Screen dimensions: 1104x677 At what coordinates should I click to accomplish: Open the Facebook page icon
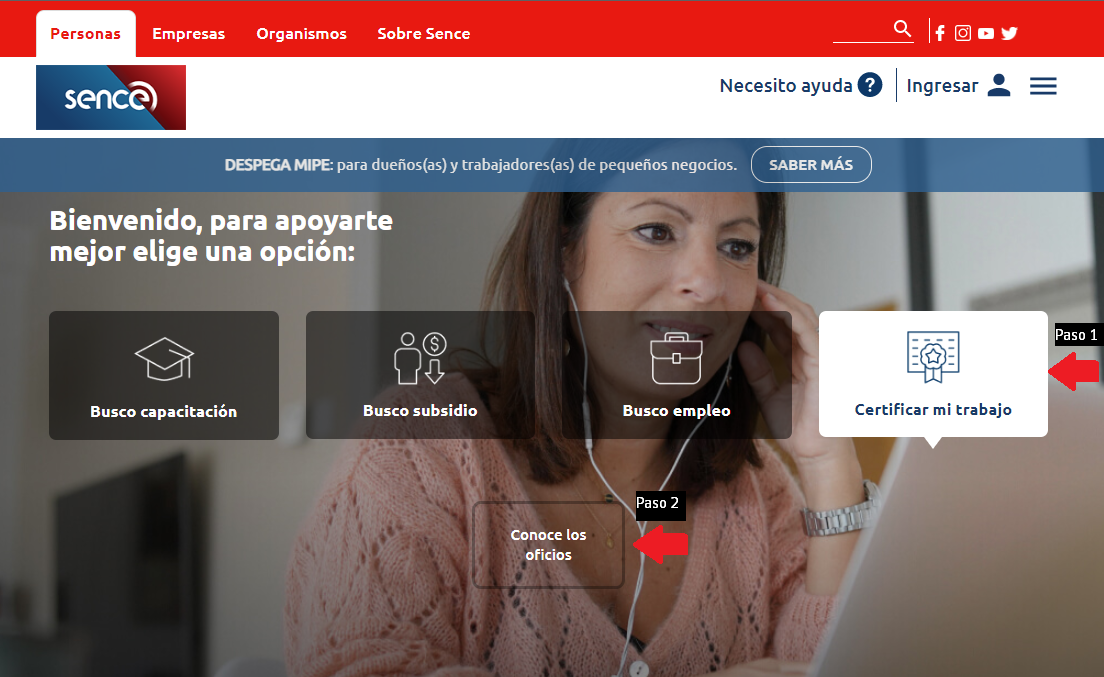click(940, 33)
